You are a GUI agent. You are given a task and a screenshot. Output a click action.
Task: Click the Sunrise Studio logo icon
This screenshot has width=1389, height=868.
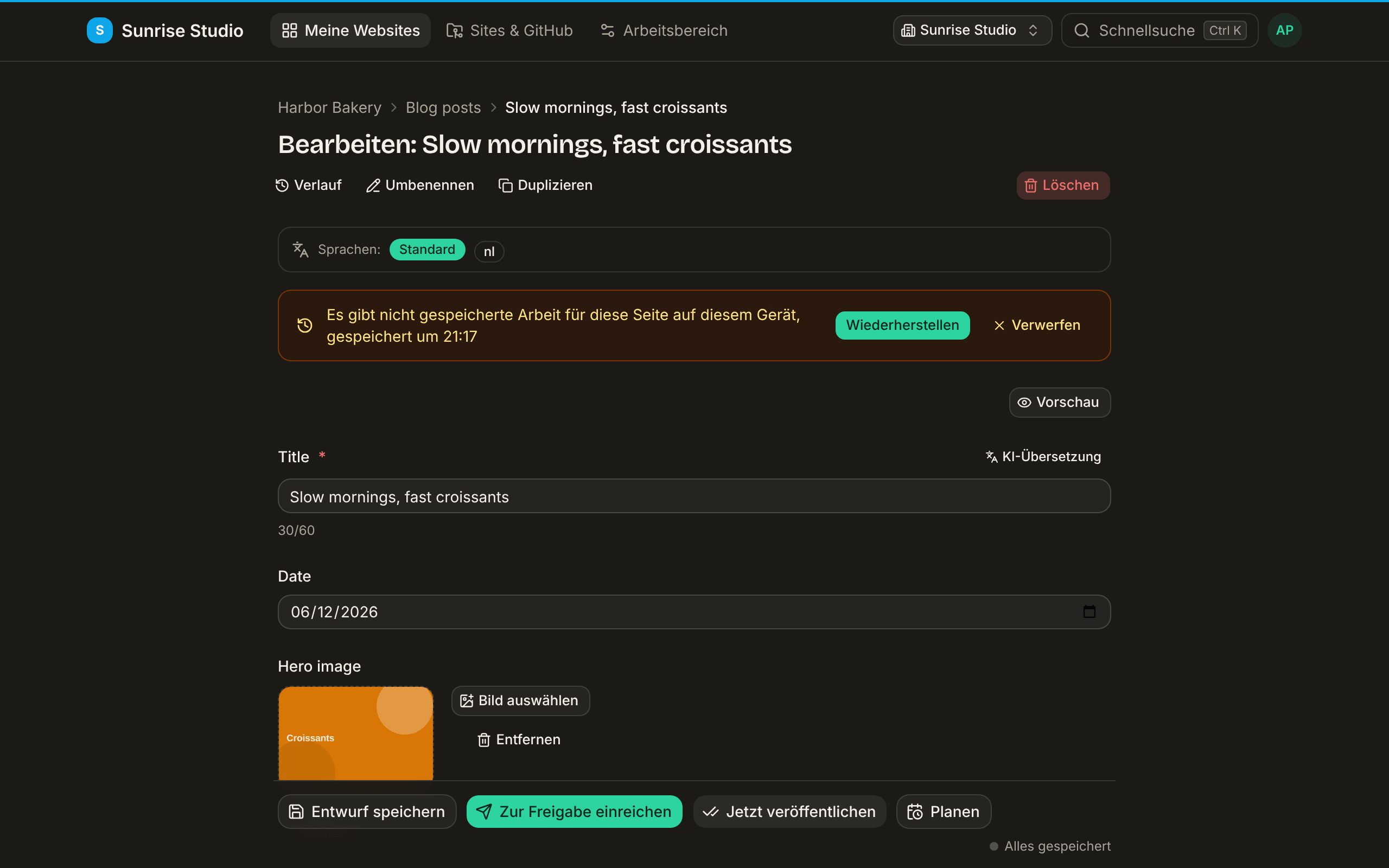(x=99, y=30)
